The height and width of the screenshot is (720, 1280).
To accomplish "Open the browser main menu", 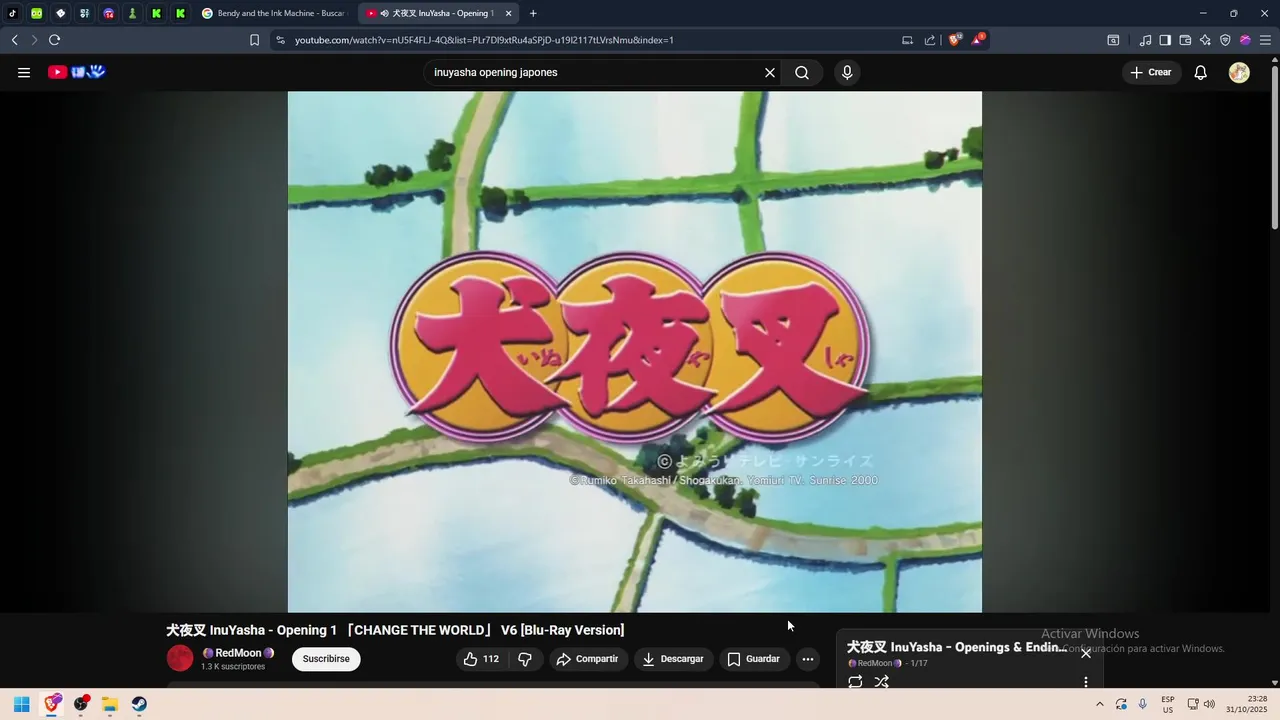I will click(x=1265, y=40).
